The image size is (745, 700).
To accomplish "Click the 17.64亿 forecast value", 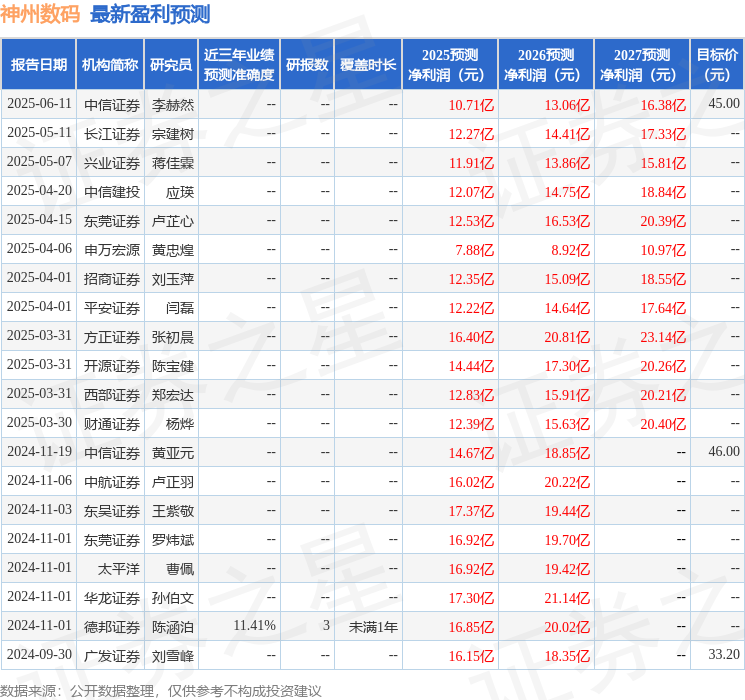I will point(663,308).
